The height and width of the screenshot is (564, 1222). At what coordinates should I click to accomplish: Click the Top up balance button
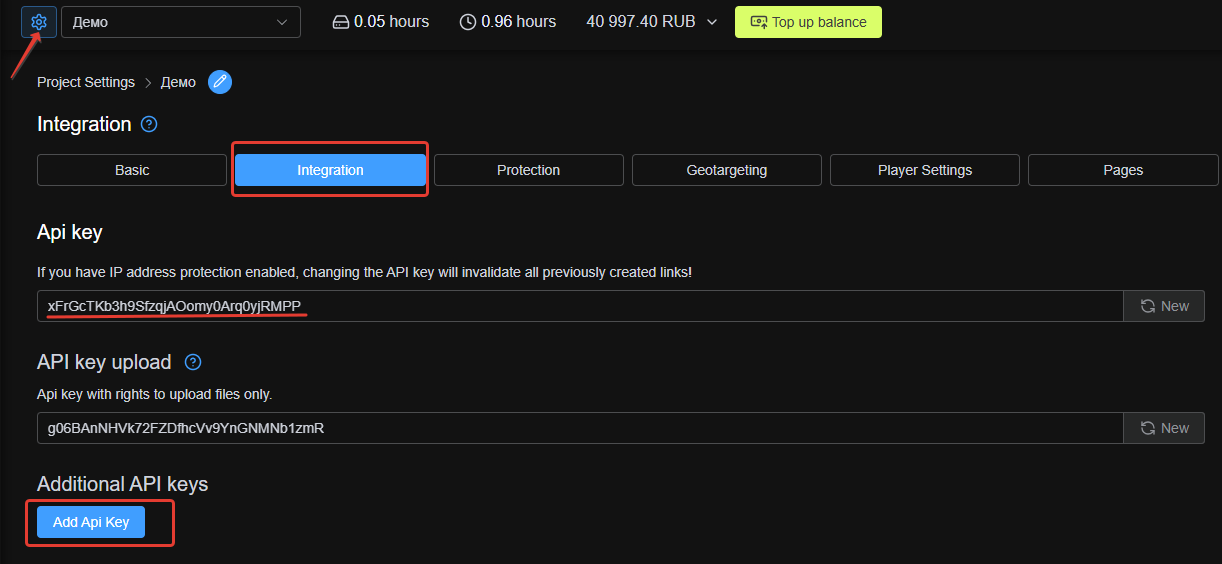[808, 22]
